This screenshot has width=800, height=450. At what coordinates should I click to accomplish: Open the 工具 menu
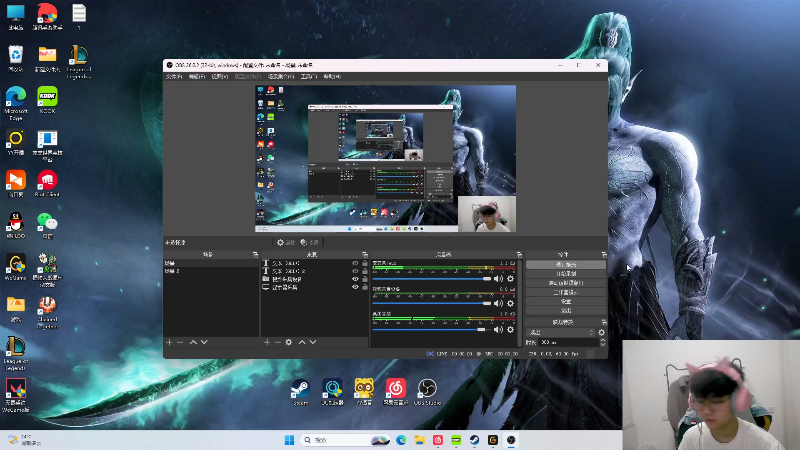308,76
